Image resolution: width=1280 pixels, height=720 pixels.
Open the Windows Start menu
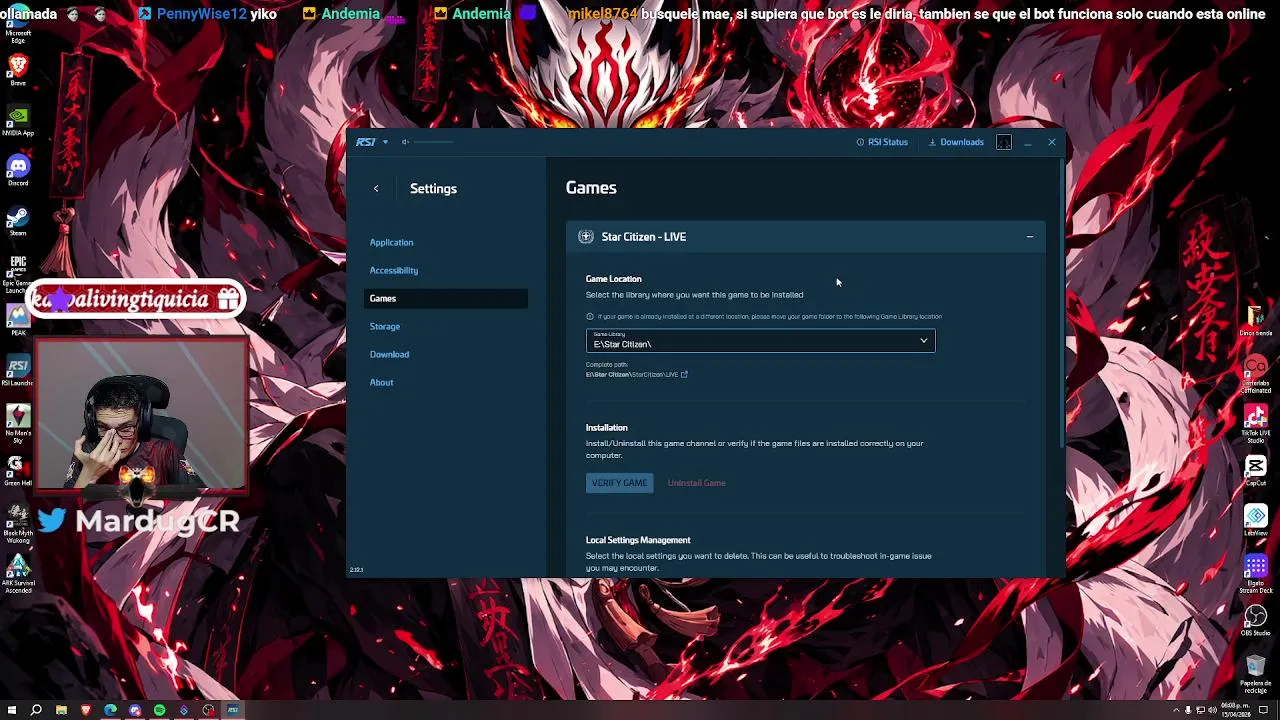[12, 710]
